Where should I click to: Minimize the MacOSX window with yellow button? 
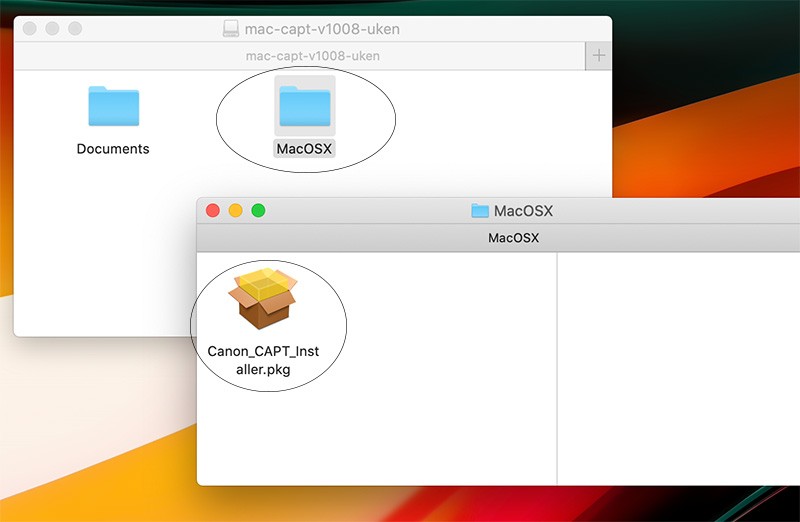(x=236, y=210)
